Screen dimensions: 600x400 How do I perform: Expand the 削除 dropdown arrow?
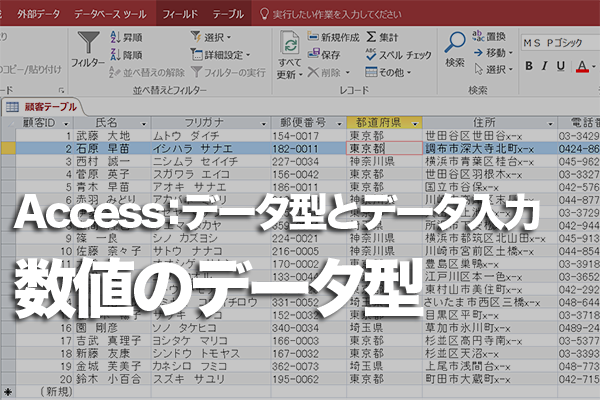pos(348,72)
